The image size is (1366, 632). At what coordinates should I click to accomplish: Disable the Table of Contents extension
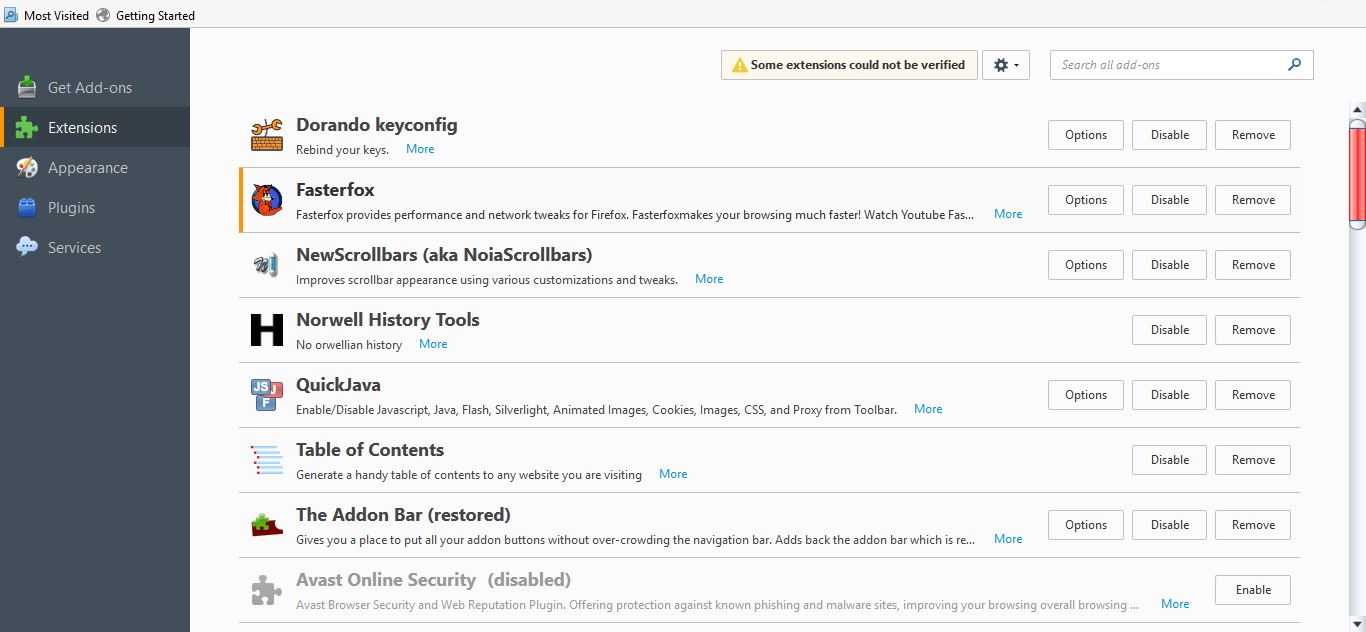(1169, 459)
